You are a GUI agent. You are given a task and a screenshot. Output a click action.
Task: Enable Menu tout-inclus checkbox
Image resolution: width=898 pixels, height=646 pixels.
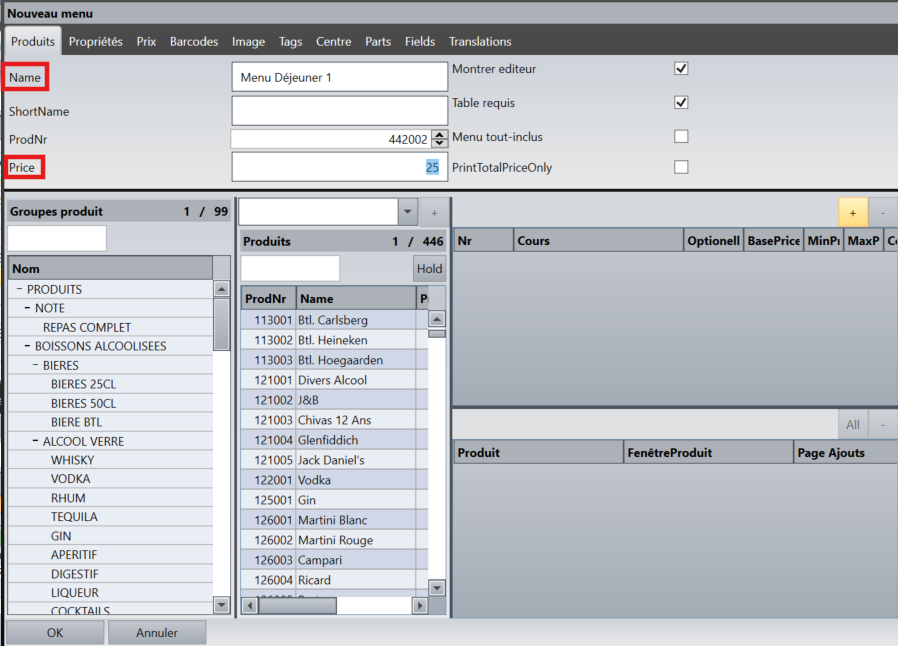click(x=681, y=136)
